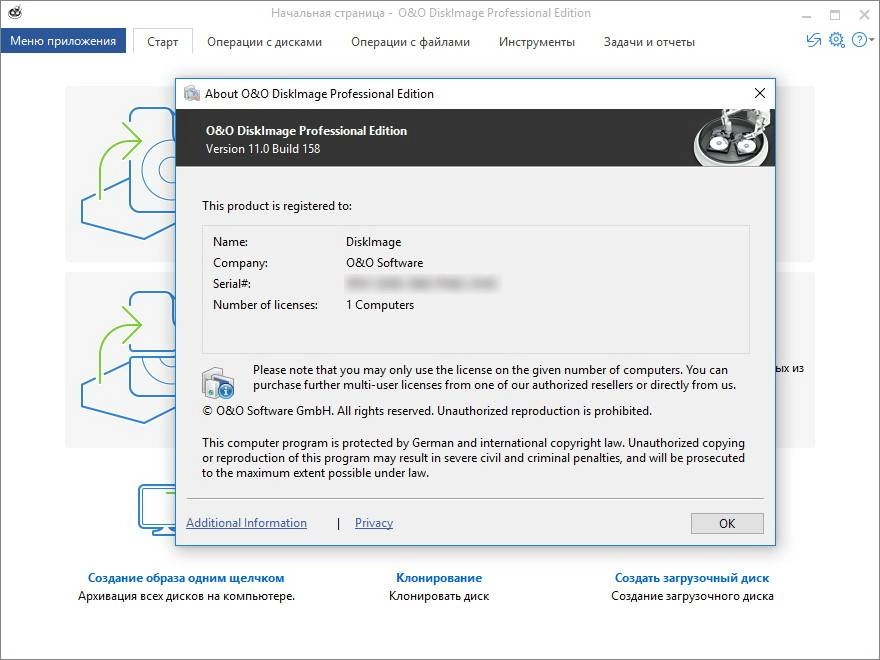Open the Меню приложения application menu

63,41
